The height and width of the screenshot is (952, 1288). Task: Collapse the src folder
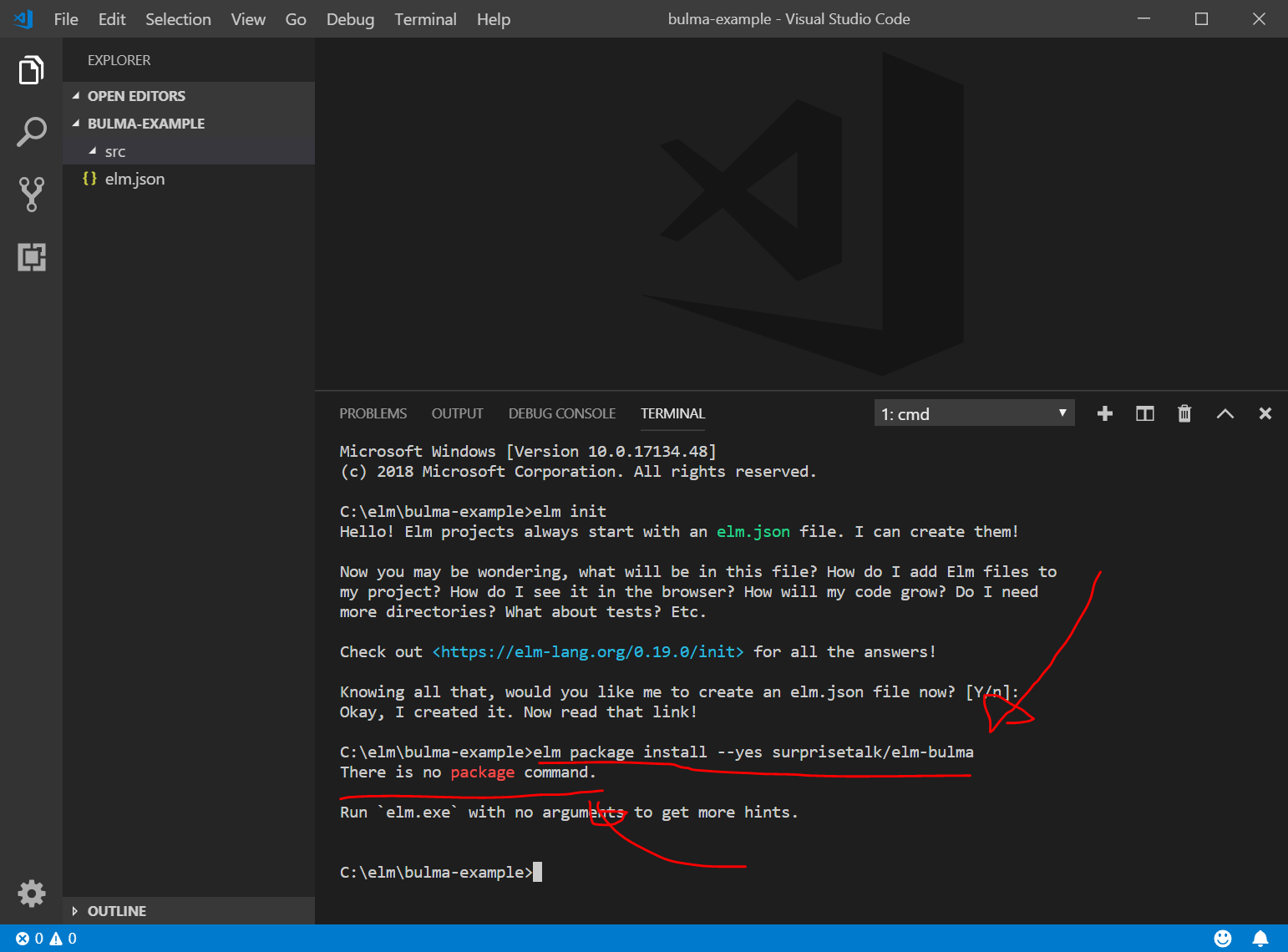pyautogui.click(x=189, y=151)
